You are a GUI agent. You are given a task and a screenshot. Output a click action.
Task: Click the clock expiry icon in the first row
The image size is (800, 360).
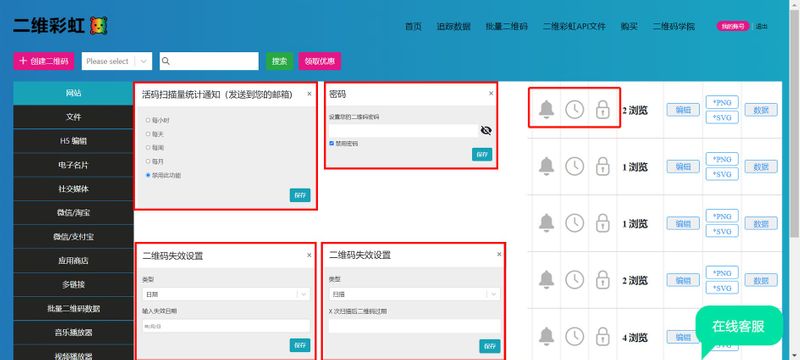[574, 109]
